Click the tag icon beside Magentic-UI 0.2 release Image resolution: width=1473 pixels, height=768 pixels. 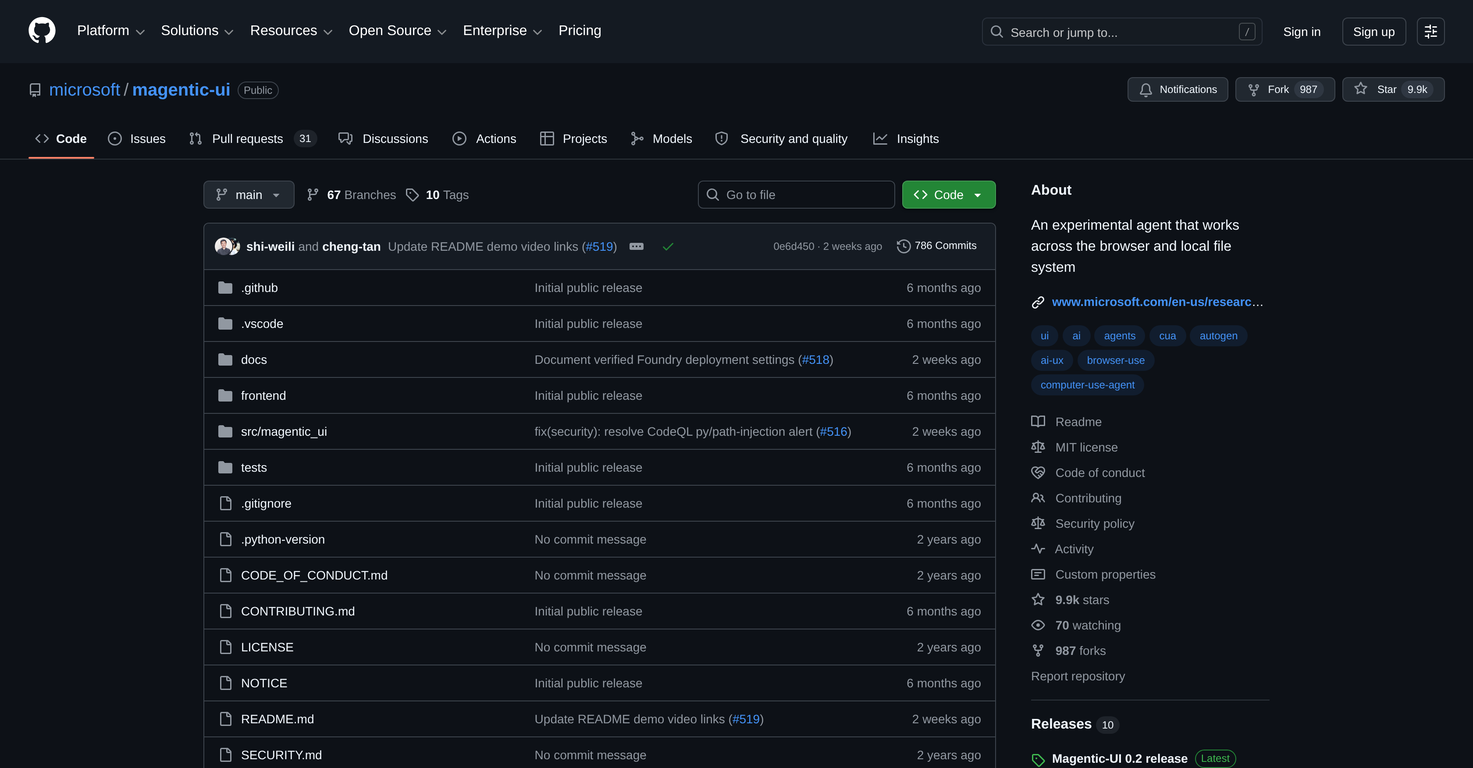[1038, 760]
